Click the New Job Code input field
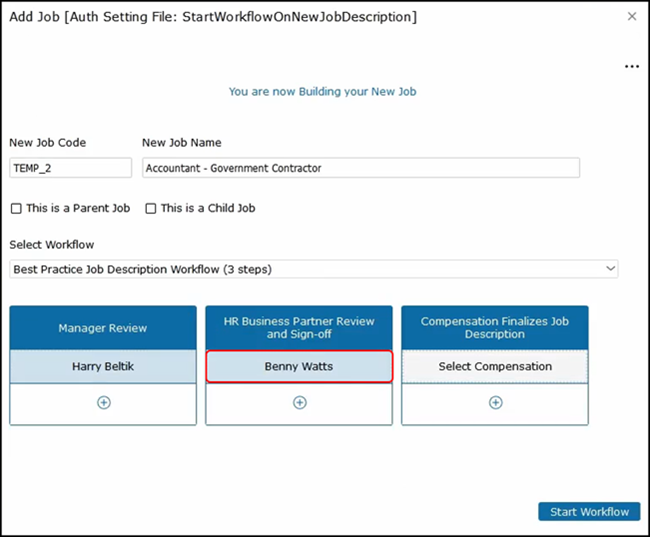650x537 pixels. [x=70, y=169]
